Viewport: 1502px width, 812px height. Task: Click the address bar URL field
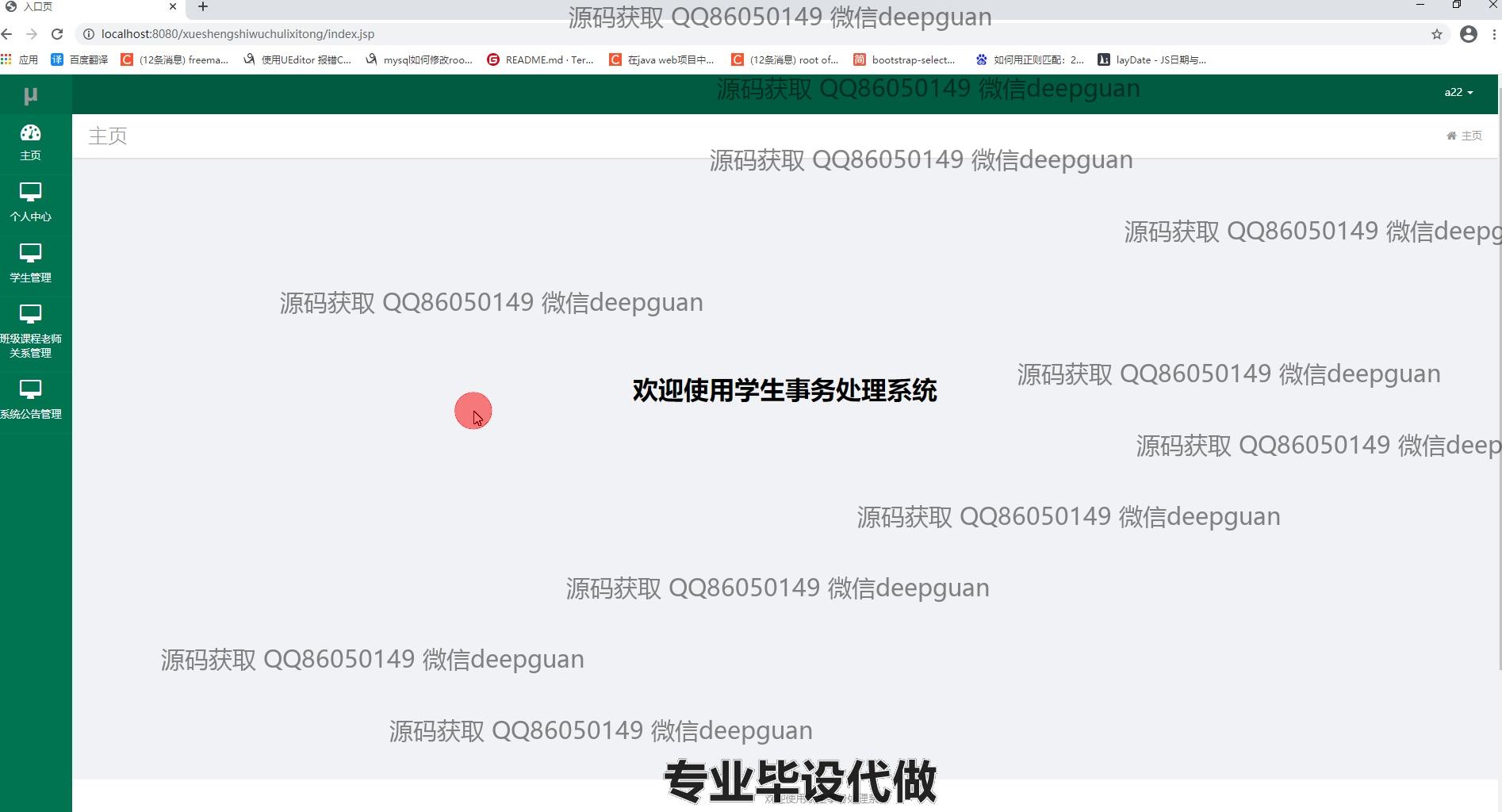(476, 34)
